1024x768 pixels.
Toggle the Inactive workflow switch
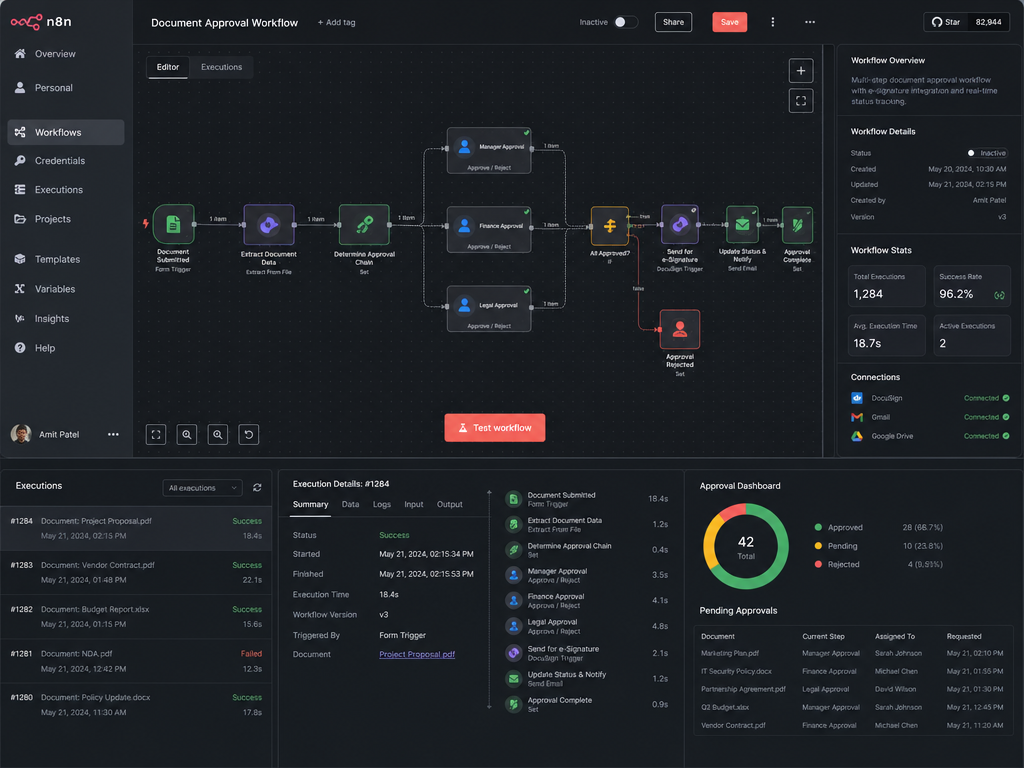pos(624,22)
